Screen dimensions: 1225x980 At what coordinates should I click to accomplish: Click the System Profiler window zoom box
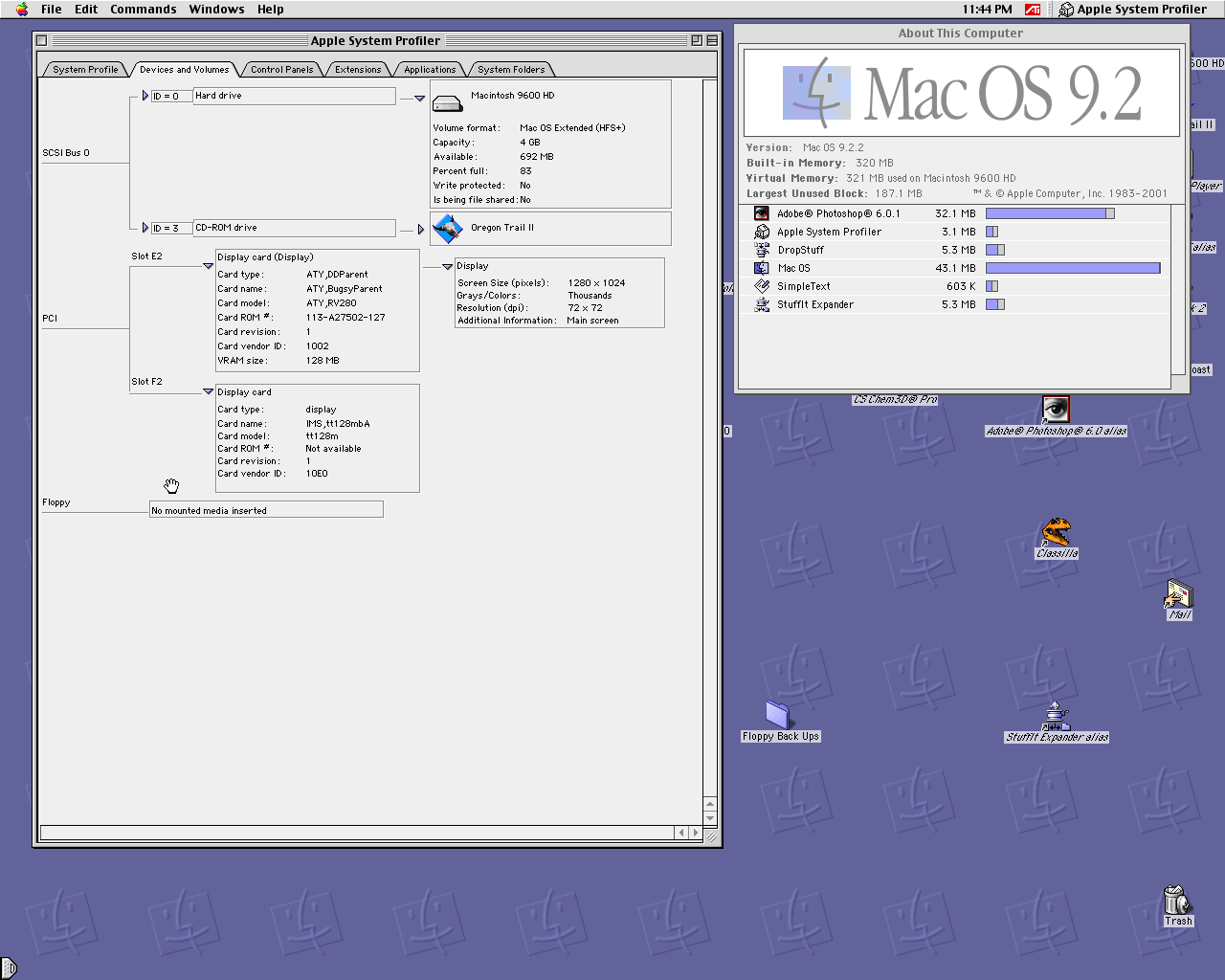[x=697, y=40]
